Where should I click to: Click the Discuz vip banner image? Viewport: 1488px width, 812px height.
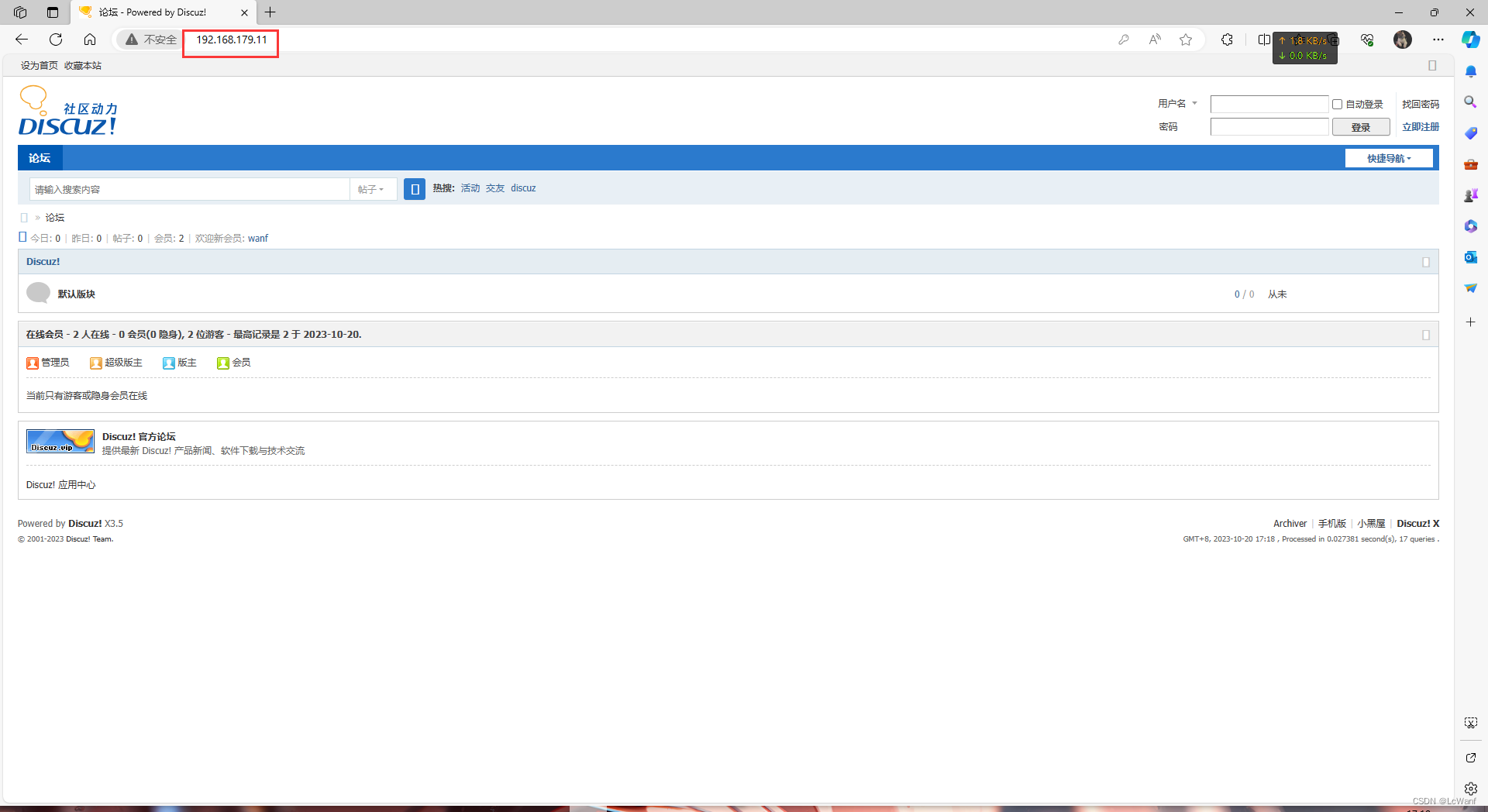60,442
